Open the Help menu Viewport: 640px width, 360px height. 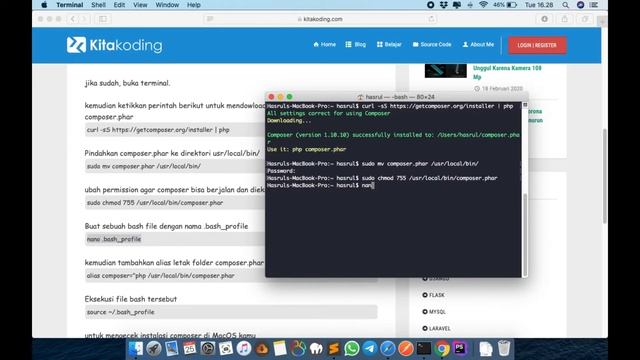tap(193, 5)
